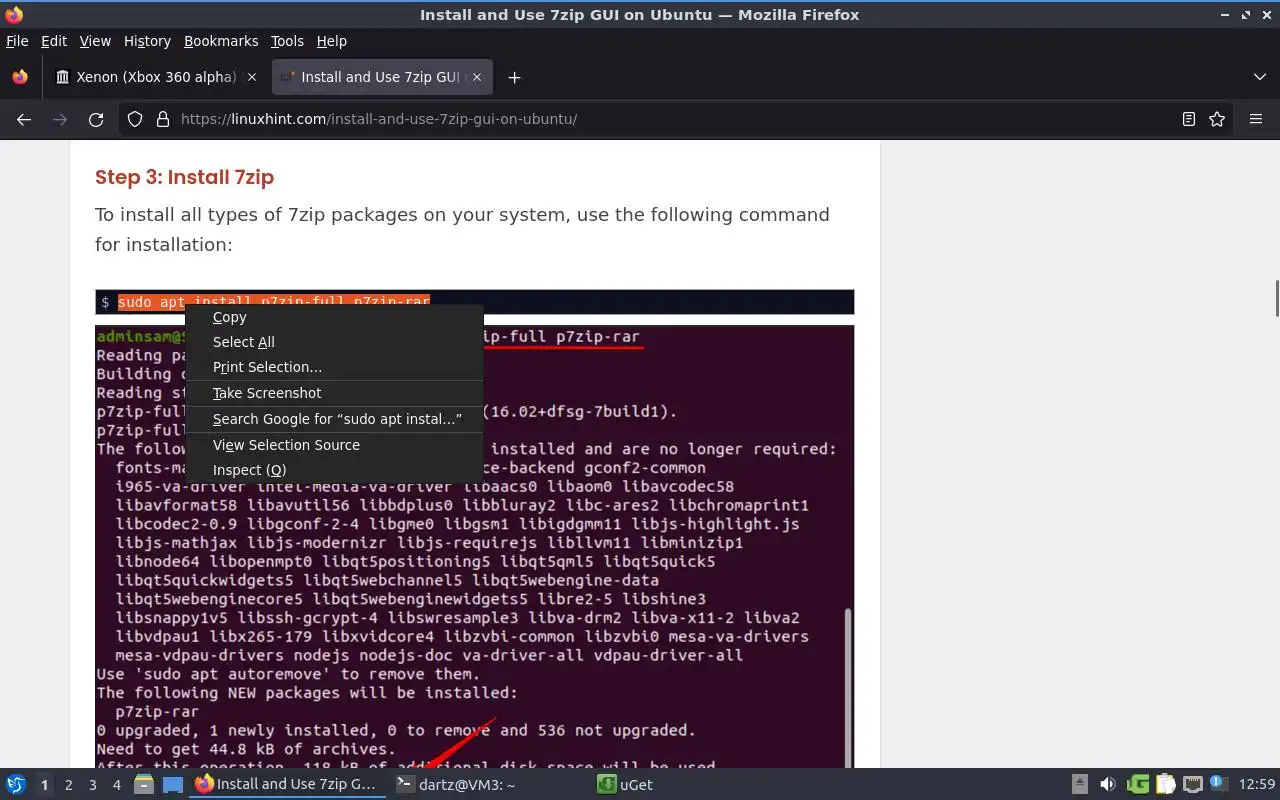Click the volume speaker tray icon
Image resolution: width=1280 pixels, height=800 pixels.
click(x=1108, y=785)
